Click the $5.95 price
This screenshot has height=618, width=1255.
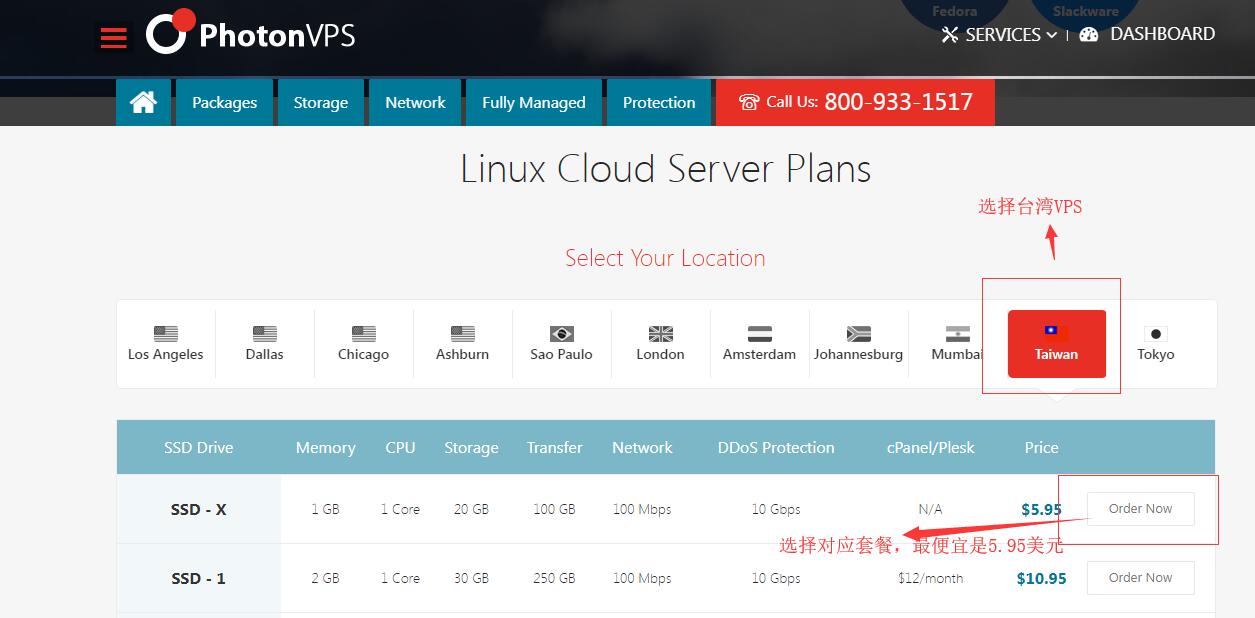pyautogui.click(x=1041, y=509)
